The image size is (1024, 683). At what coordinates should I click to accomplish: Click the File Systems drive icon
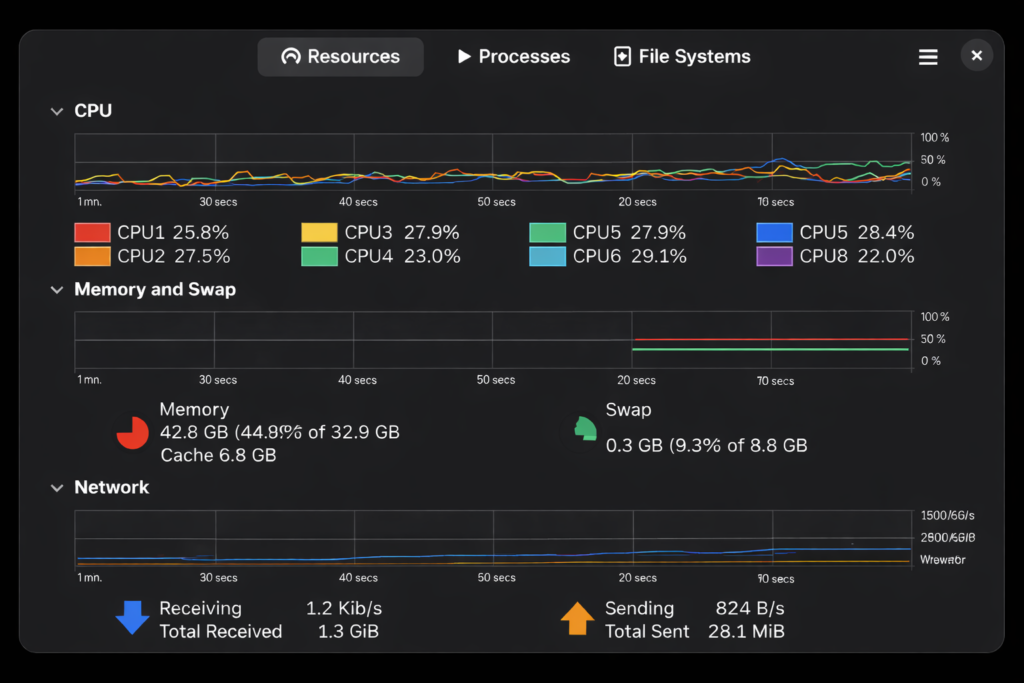[x=623, y=56]
